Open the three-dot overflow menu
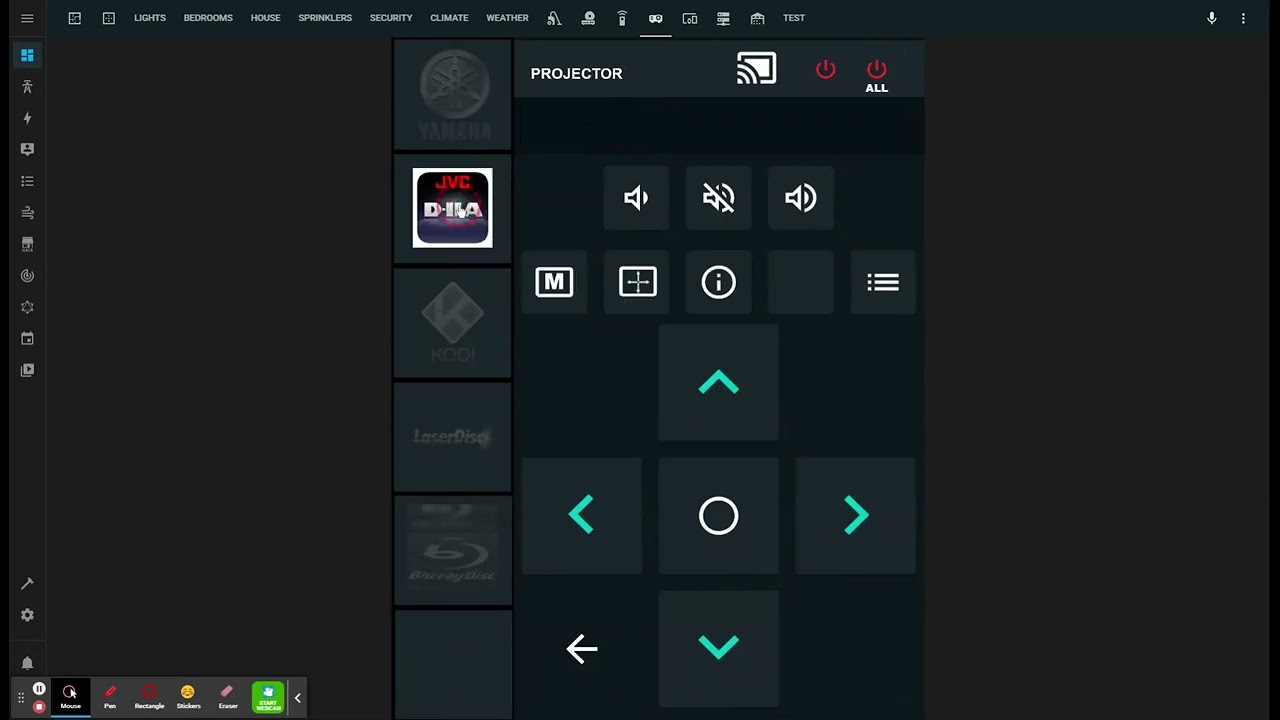Image resolution: width=1280 pixels, height=720 pixels. pyautogui.click(x=1243, y=18)
